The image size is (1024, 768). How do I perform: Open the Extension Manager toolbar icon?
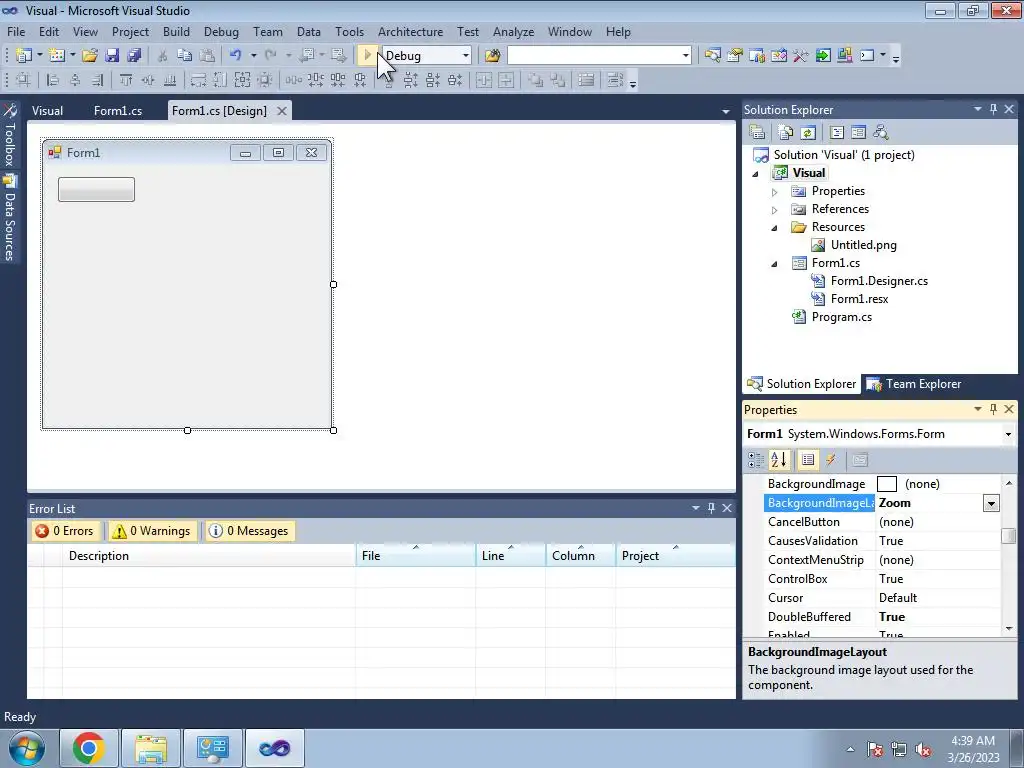click(844, 56)
